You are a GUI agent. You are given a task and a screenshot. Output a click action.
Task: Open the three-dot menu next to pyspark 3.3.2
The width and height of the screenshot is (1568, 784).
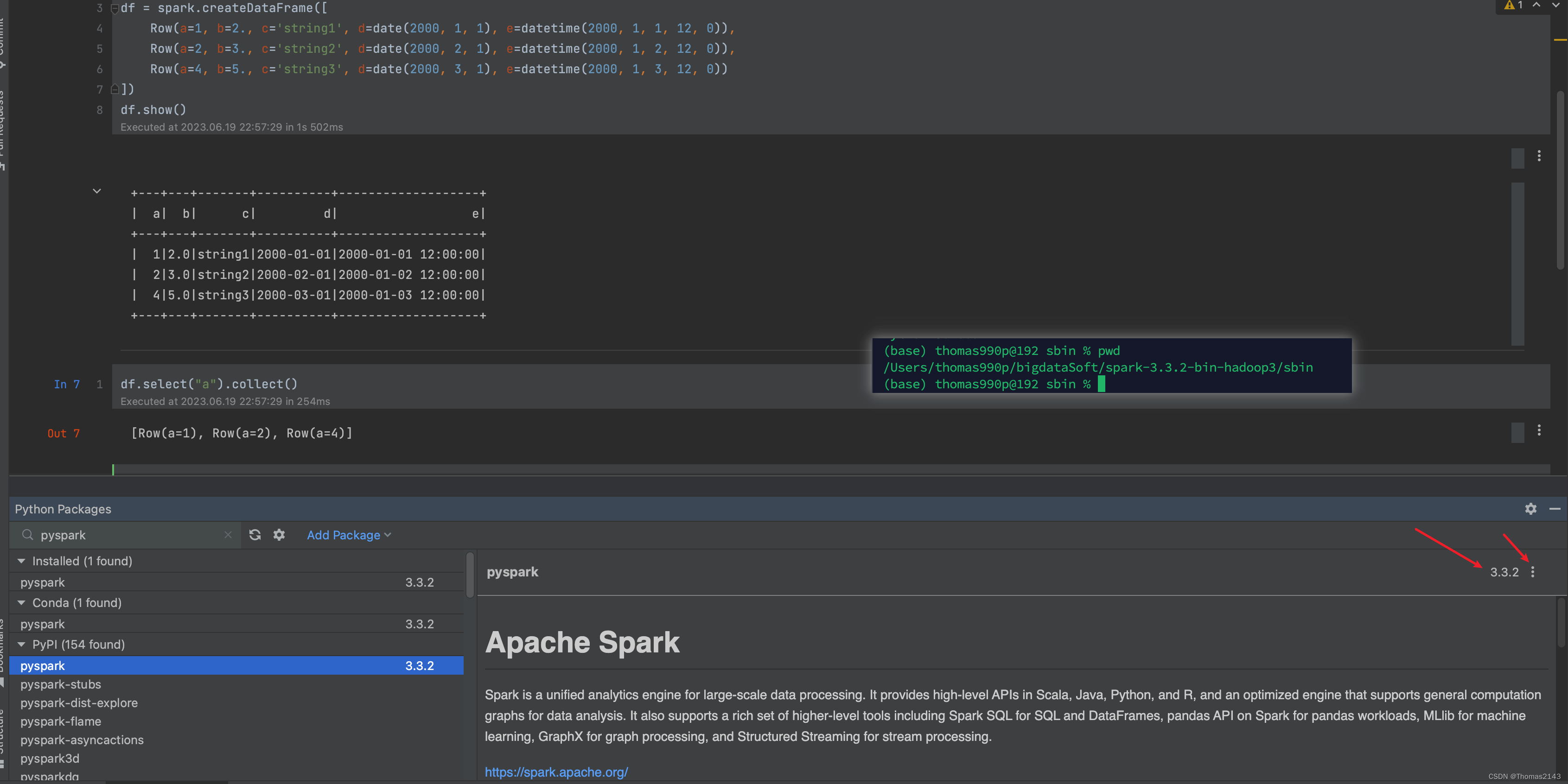[x=1533, y=572]
